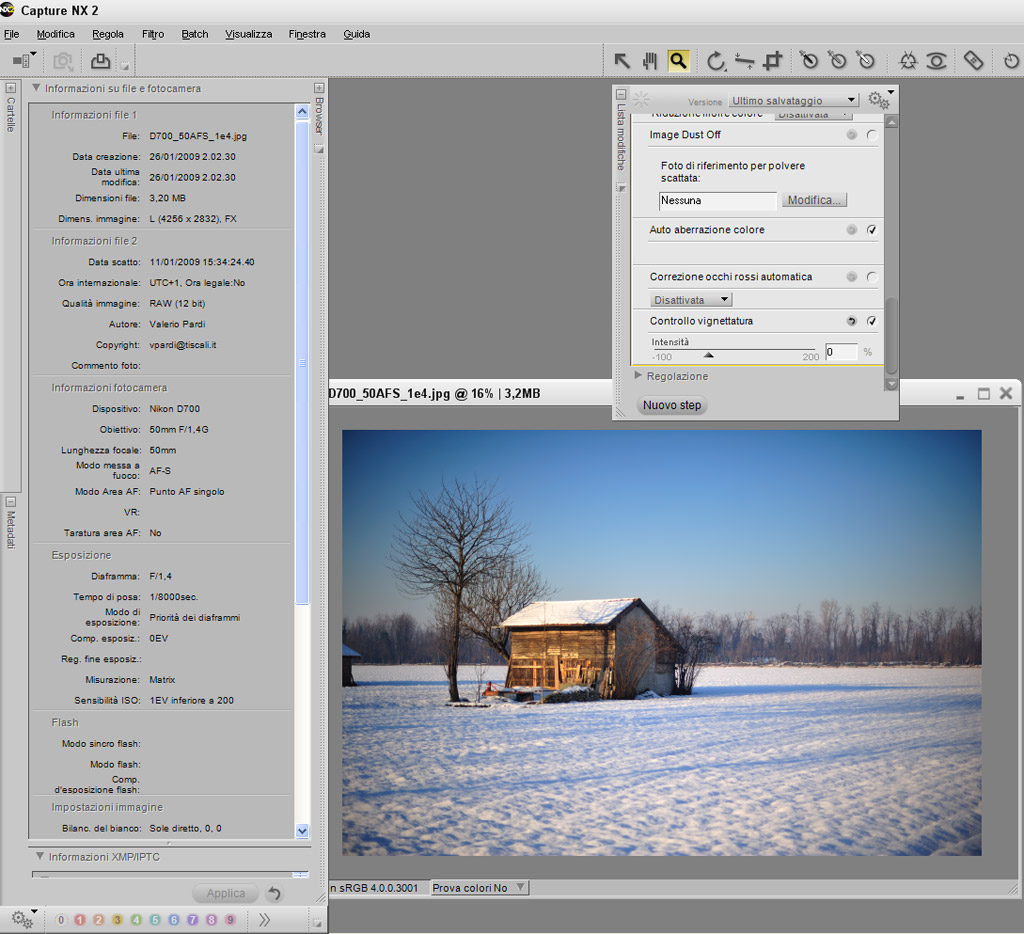Viewport: 1024px width, 934px height.
Task: Click the Applica button
Action: coord(226,894)
